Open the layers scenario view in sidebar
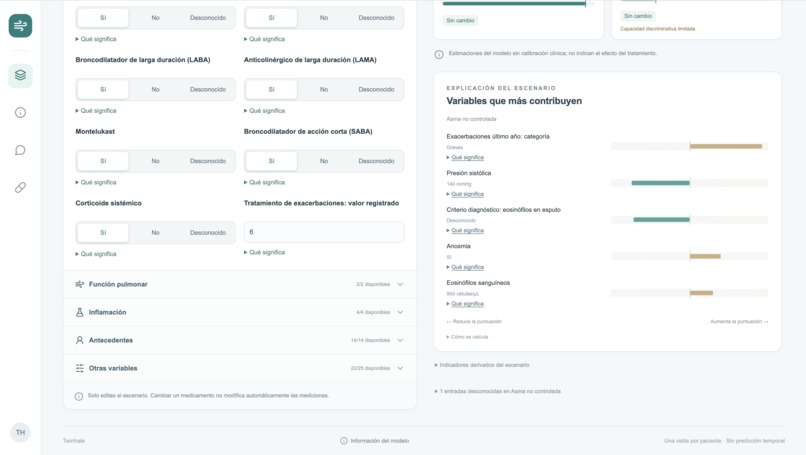The width and height of the screenshot is (806, 455). coord(20,76)
